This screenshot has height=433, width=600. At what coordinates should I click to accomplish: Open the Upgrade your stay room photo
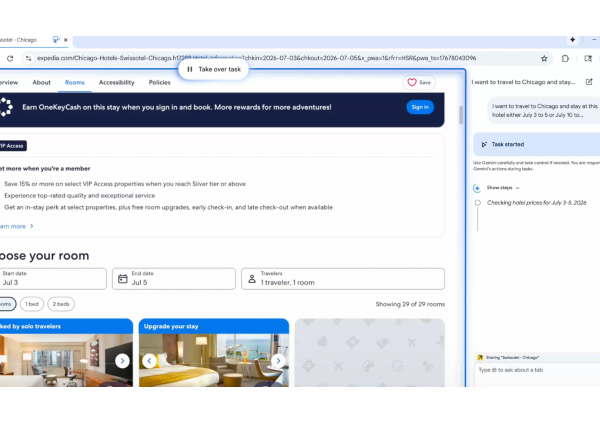tap(214, 360)
